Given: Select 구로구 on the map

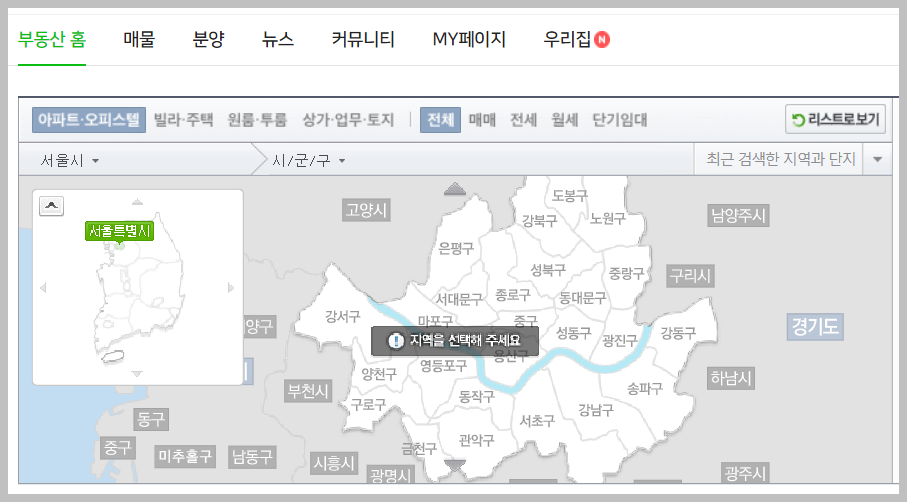Looking at the screenshot, I should point(368,404).
